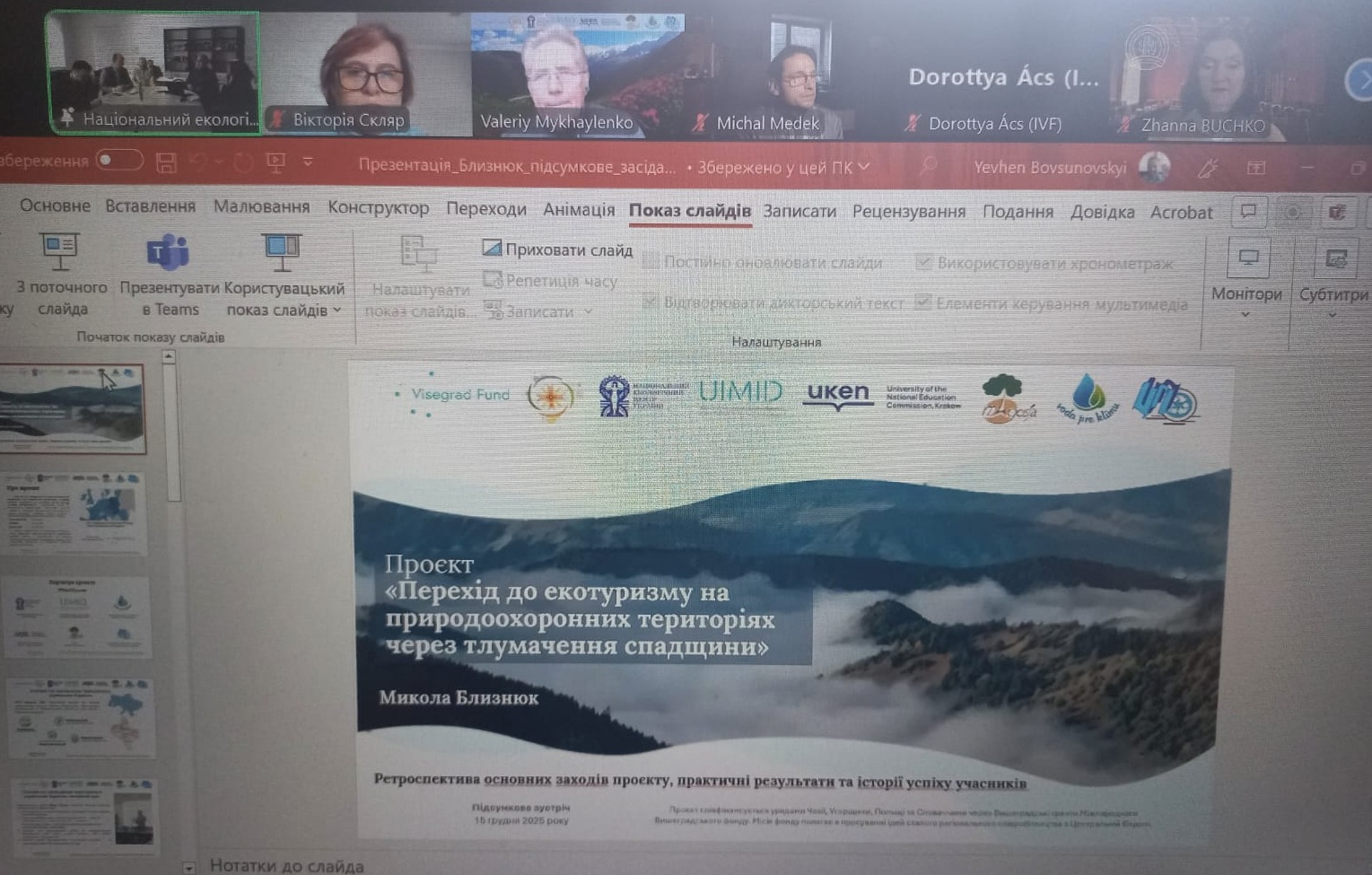Click the Save icon in title bar
The height and width of the screenshot is (875, 1372).
click(166, 162)
